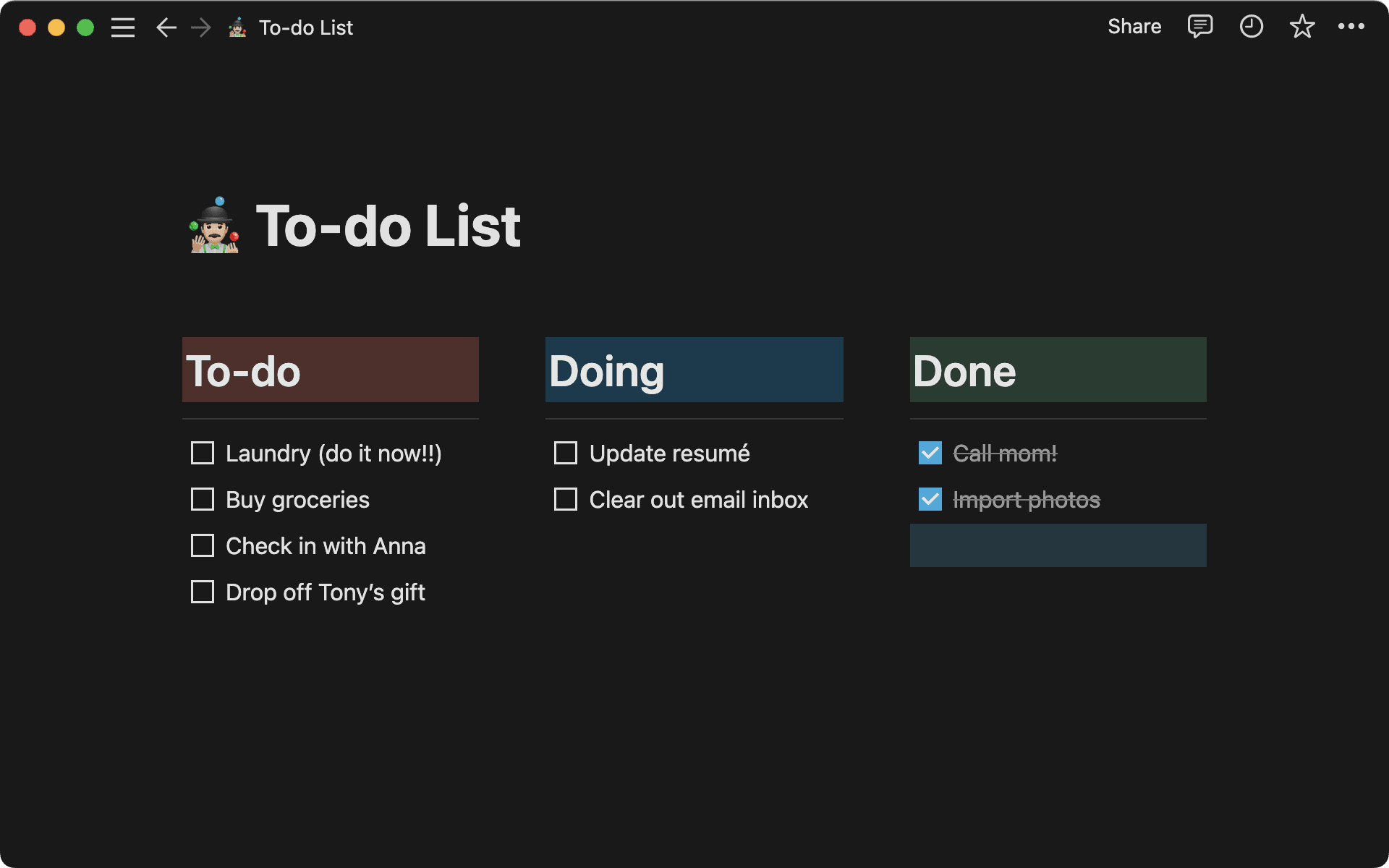This screenshot has width=1389, height=868.
Task: Open the sidebar with the hamburger icon
Action: tap(123, 27)
